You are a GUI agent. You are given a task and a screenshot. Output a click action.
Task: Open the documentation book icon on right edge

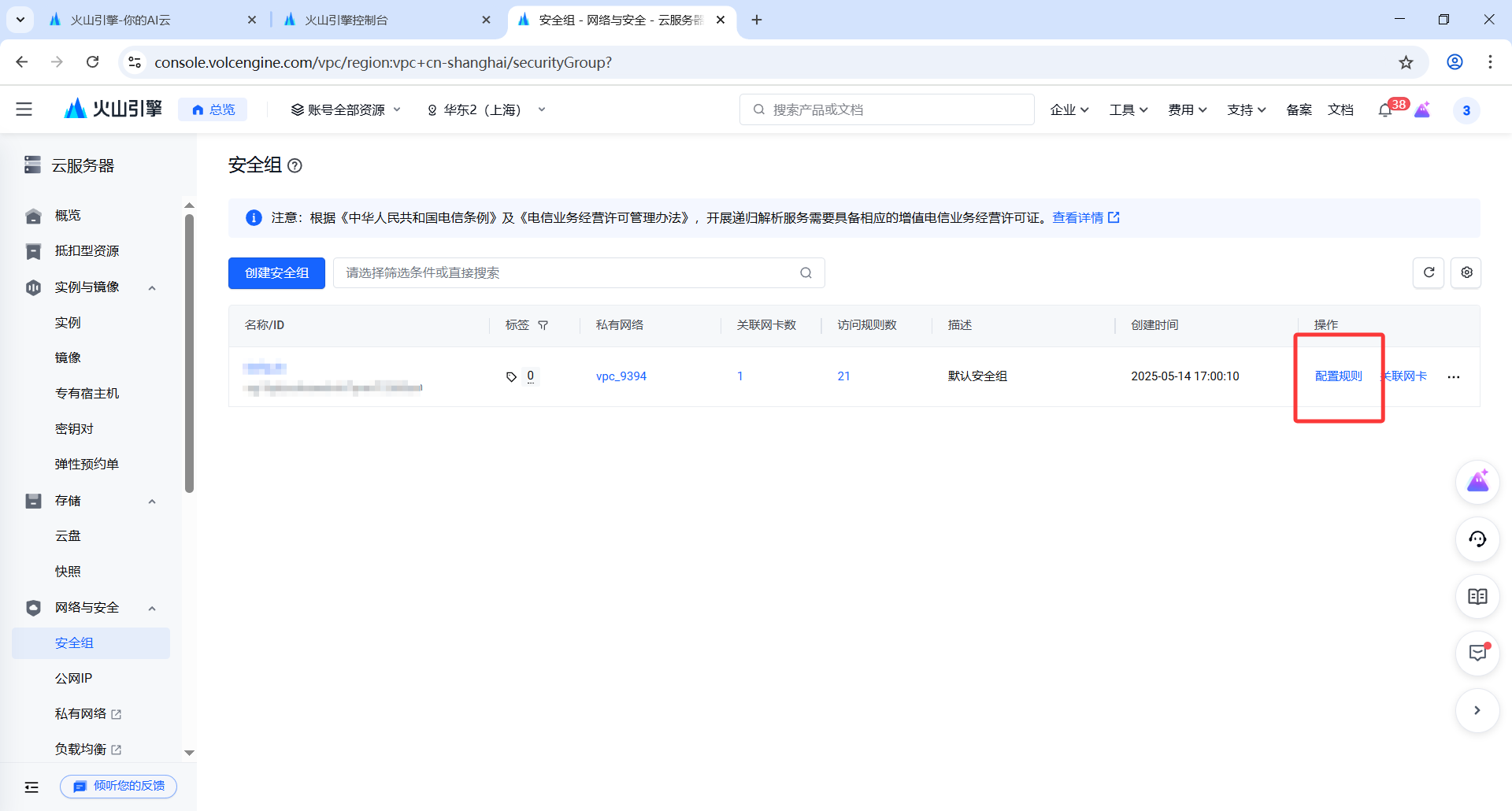pos(1478,597)
